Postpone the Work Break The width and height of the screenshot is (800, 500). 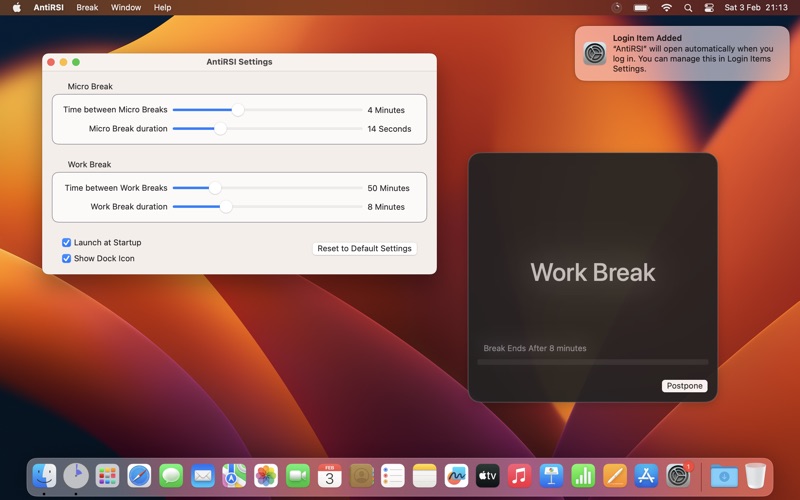click(x=684, y=386)
